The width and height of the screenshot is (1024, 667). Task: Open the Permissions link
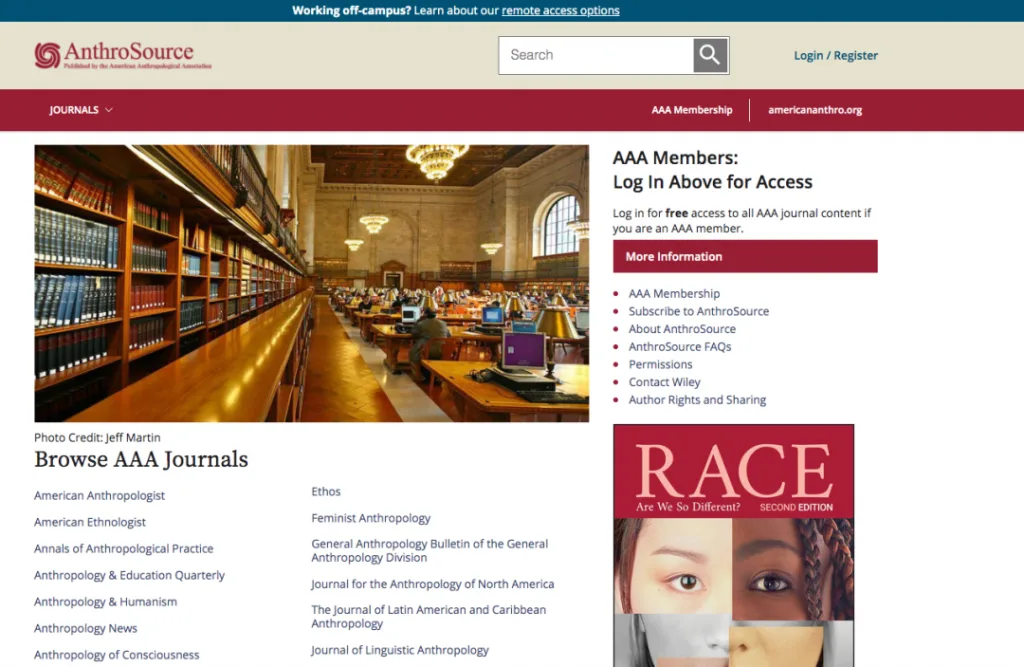(660, 364)
